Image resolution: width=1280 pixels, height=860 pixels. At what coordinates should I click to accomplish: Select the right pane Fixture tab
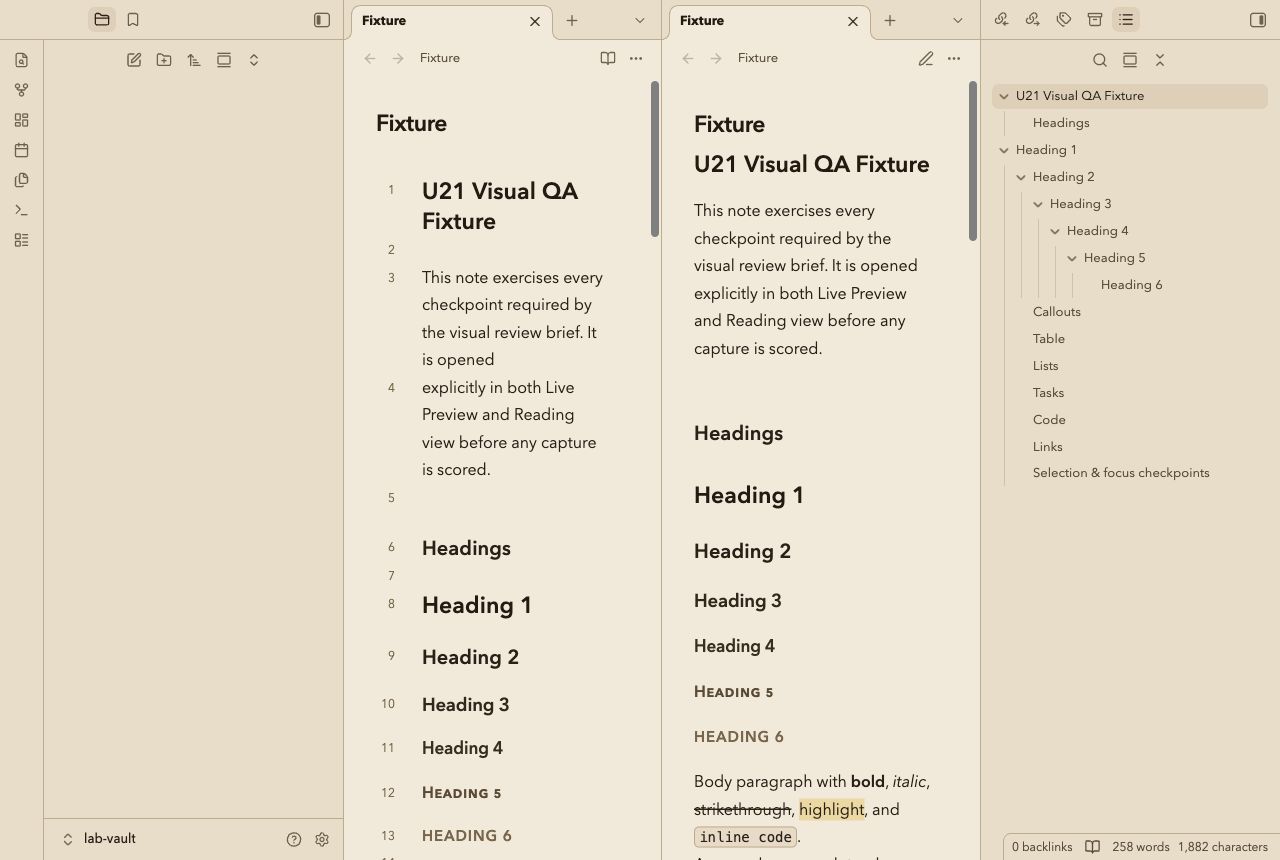tap(770, 21)
